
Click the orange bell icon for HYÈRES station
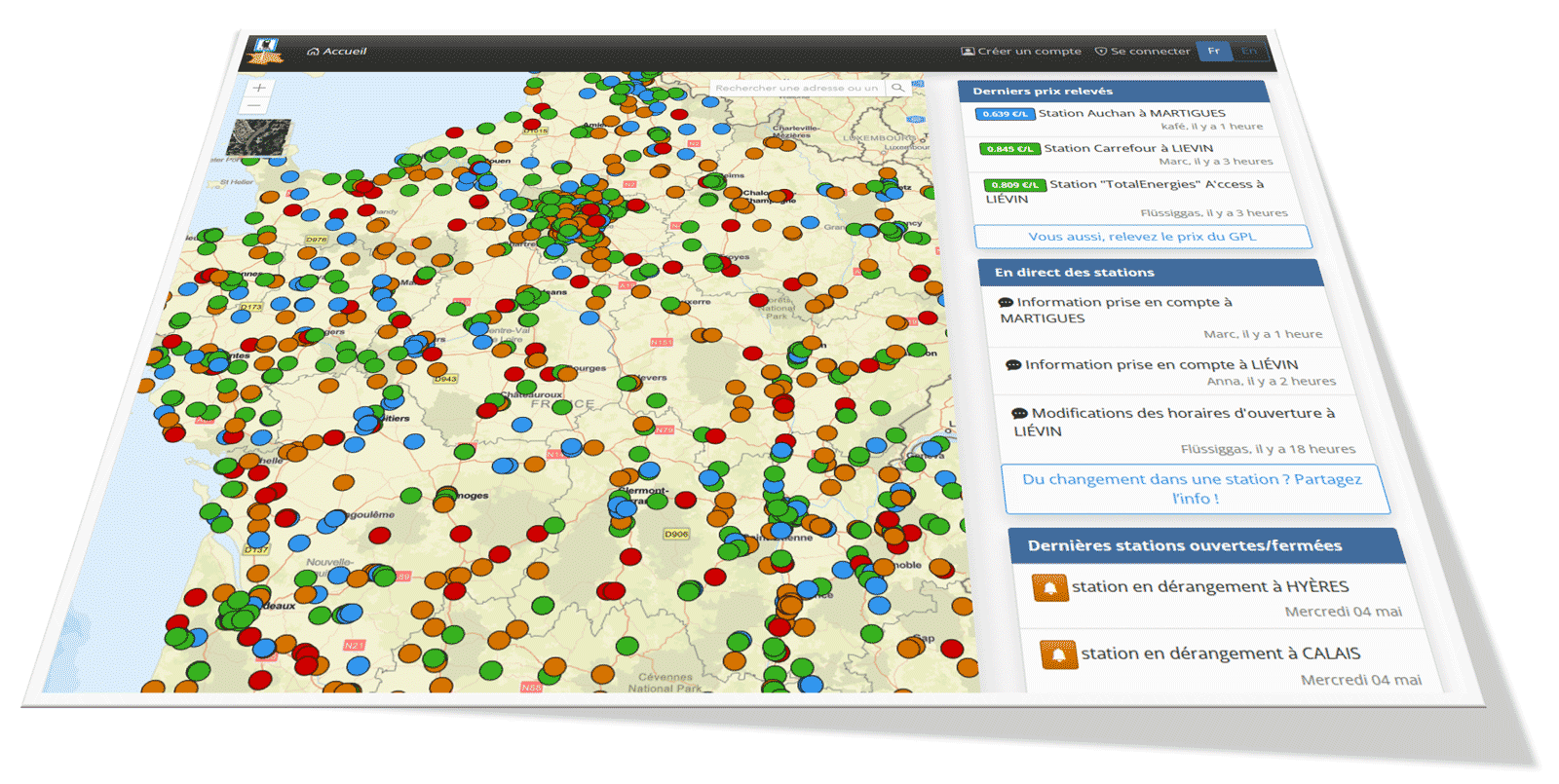[1050, 587]
